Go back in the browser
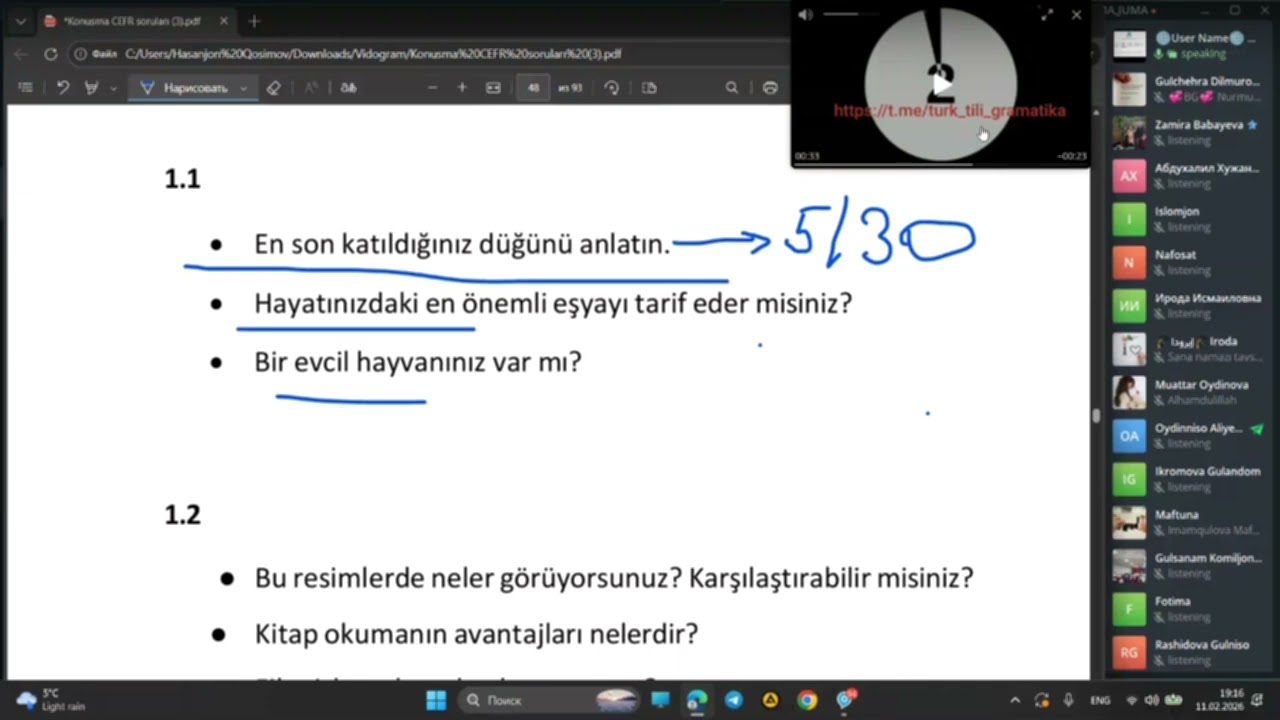This screenshot has width=1280, height=720. [20, 54]
